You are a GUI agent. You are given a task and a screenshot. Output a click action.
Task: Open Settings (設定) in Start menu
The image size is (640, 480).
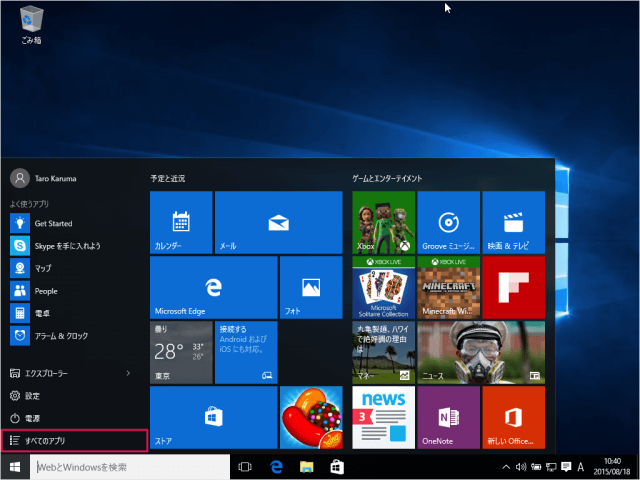point(33,395)
